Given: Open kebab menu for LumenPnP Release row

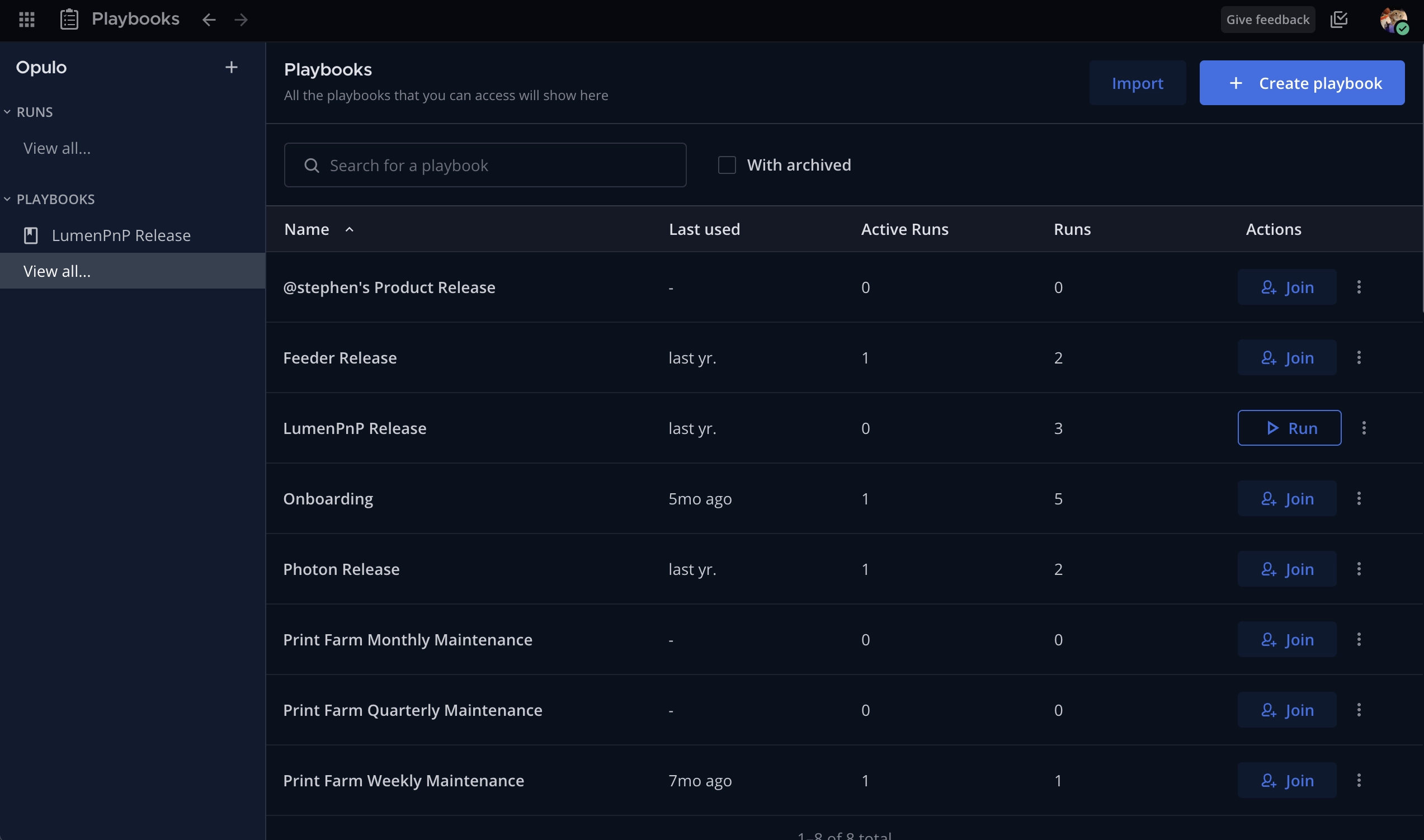Looking at the screenshot, I should coord(1364,428).
